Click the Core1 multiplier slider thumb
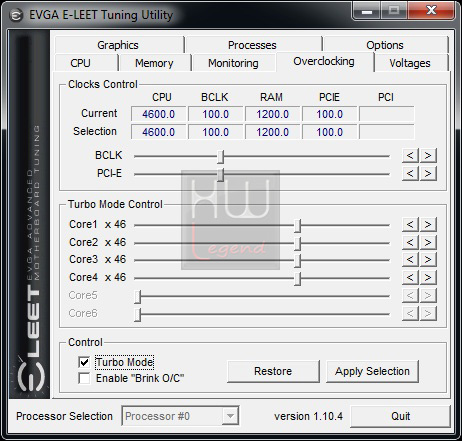The image size is (462, 441). [298, 226]
